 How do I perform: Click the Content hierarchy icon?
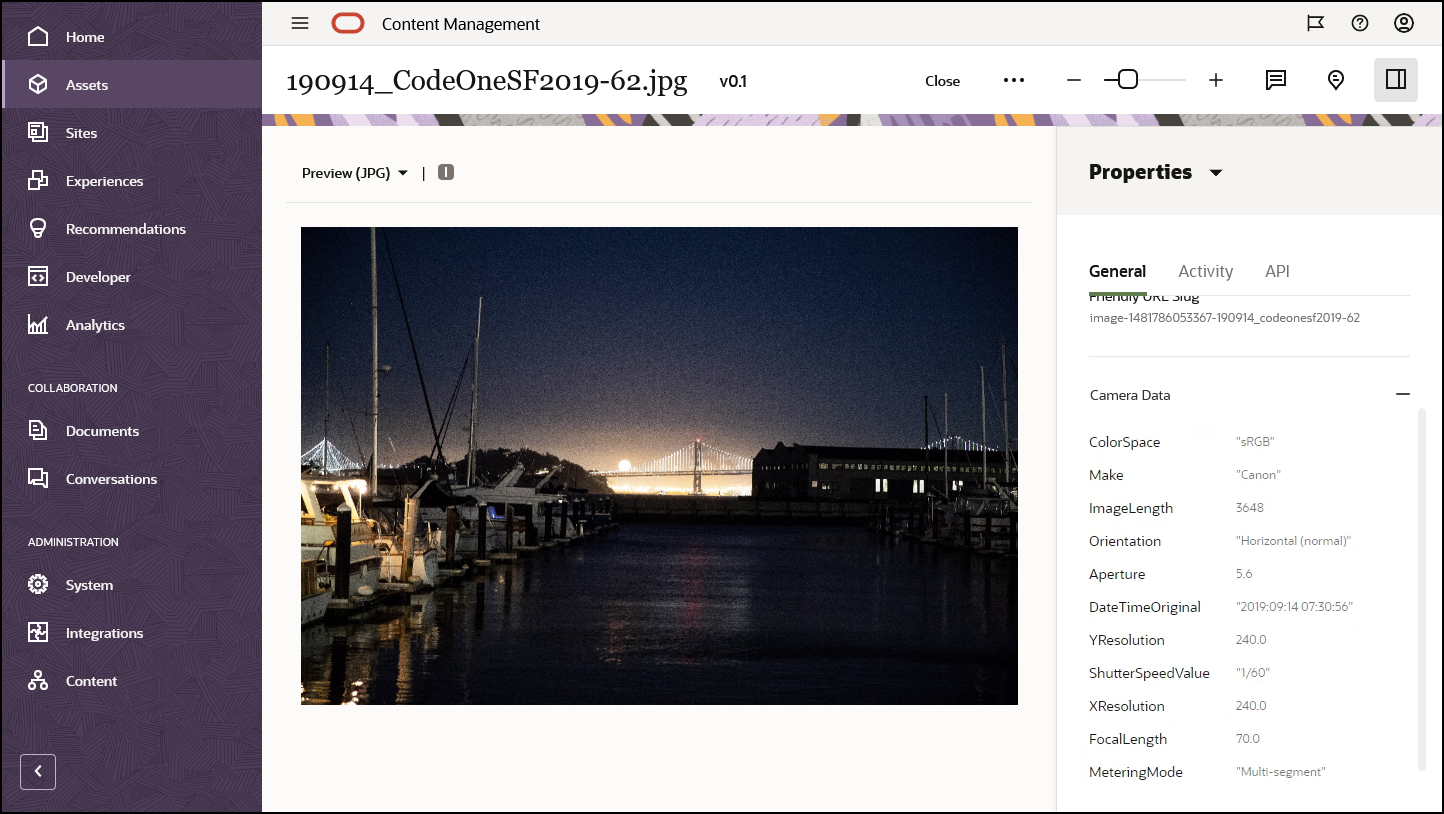[x=38, y=681]
